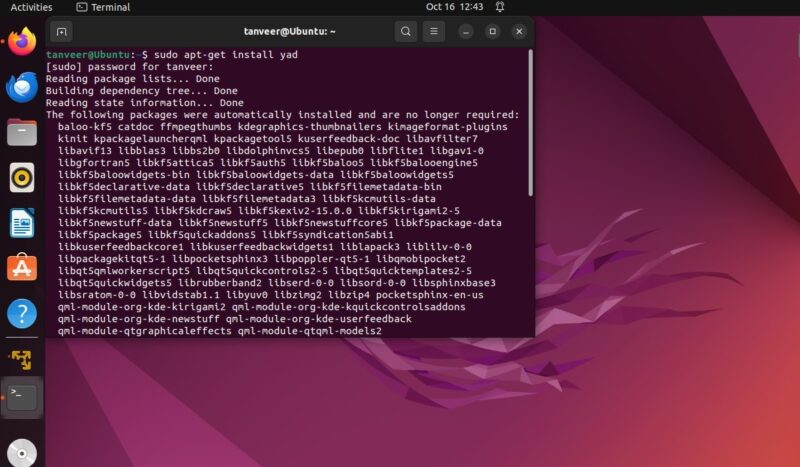The width and height of the screenshot is (800, 467).
Task: Click 'Reading state information... Done'
Action: pyautogui.click(x=145, y=103)
